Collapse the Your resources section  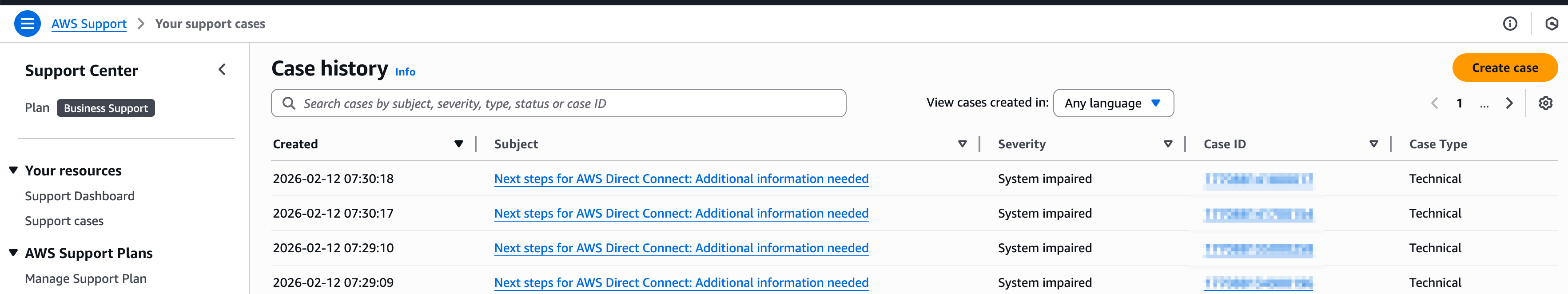(x=13, y=171)
